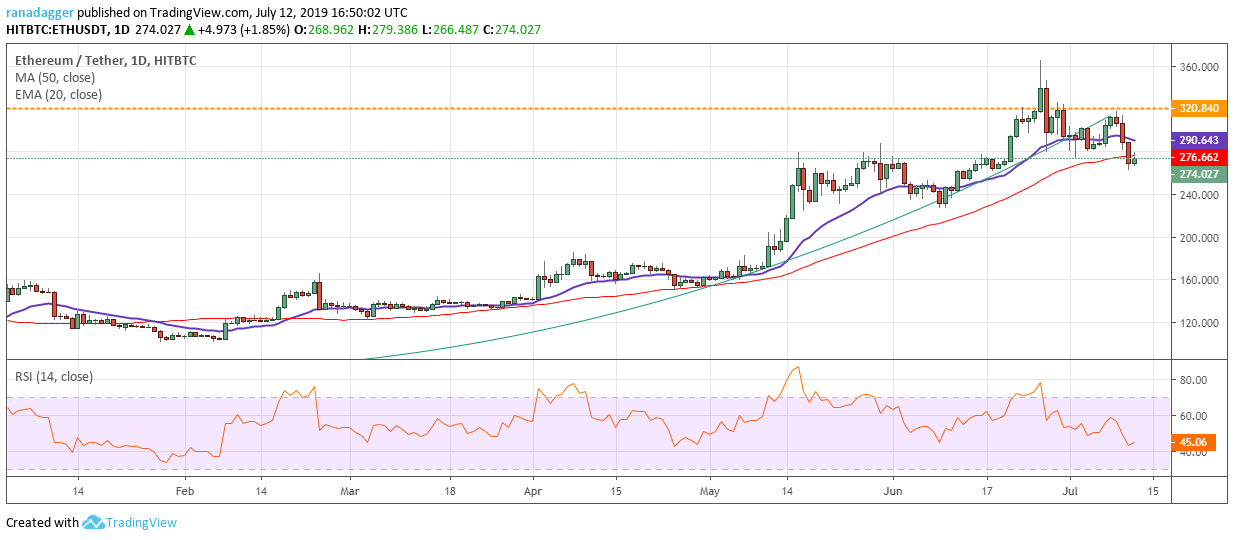Click the orange 320.840 price label
This screenshot has width=1234, height=540.
pyautogui.click(x=1198, y=108)
